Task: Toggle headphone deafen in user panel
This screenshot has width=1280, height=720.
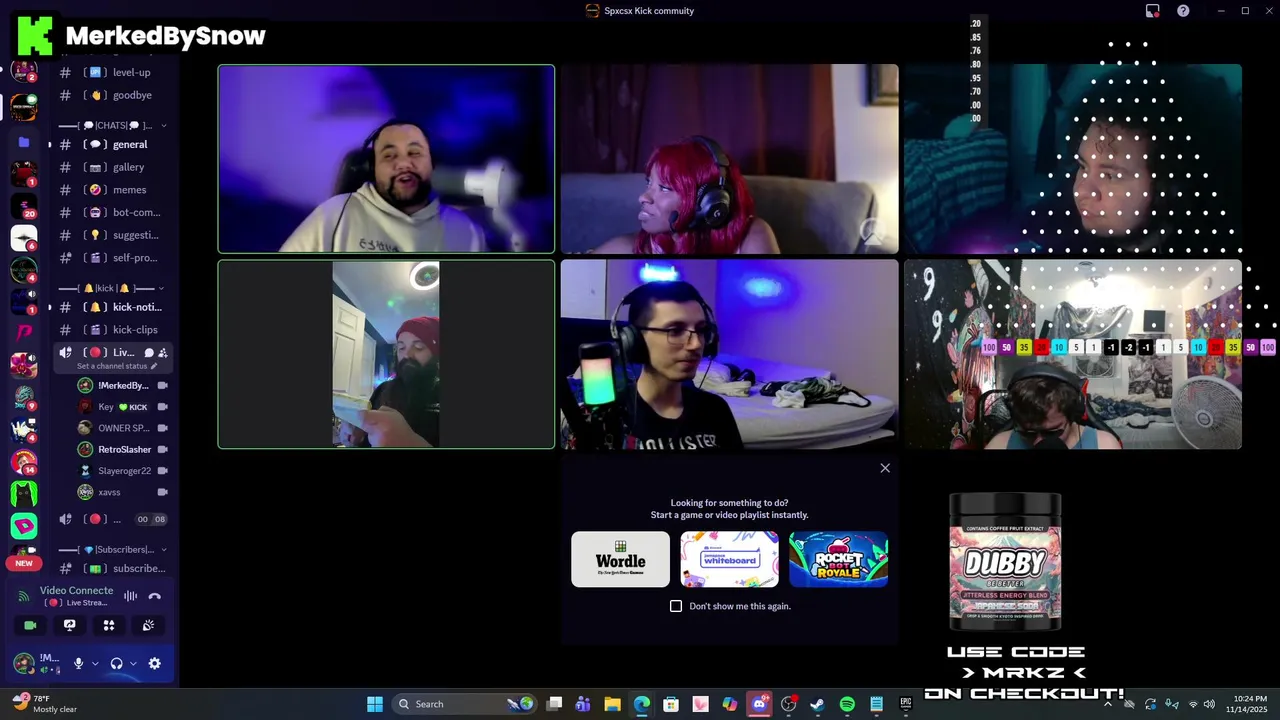Action: pyautogui.click(x=116, y=663)
